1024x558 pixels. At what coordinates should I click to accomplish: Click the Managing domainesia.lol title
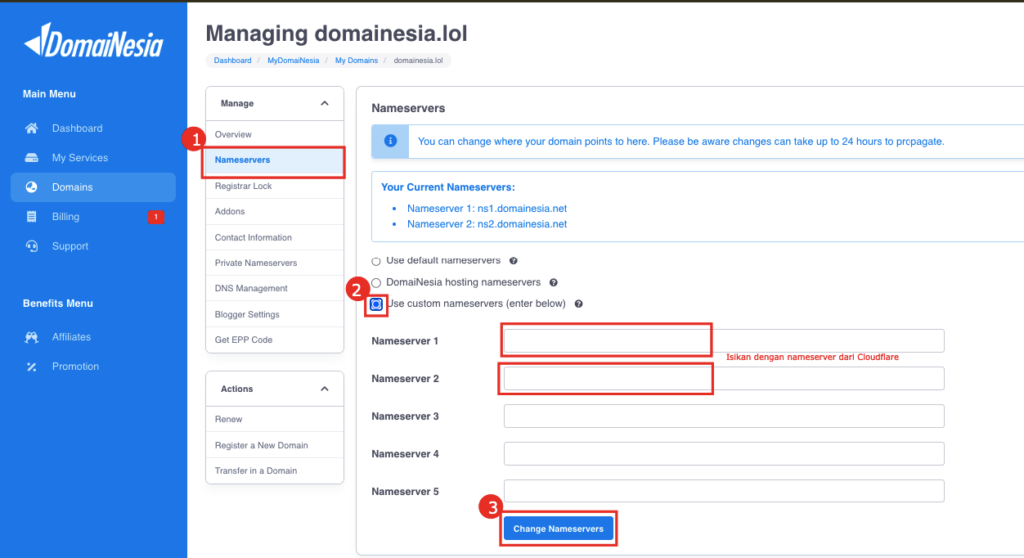[336, 33]
